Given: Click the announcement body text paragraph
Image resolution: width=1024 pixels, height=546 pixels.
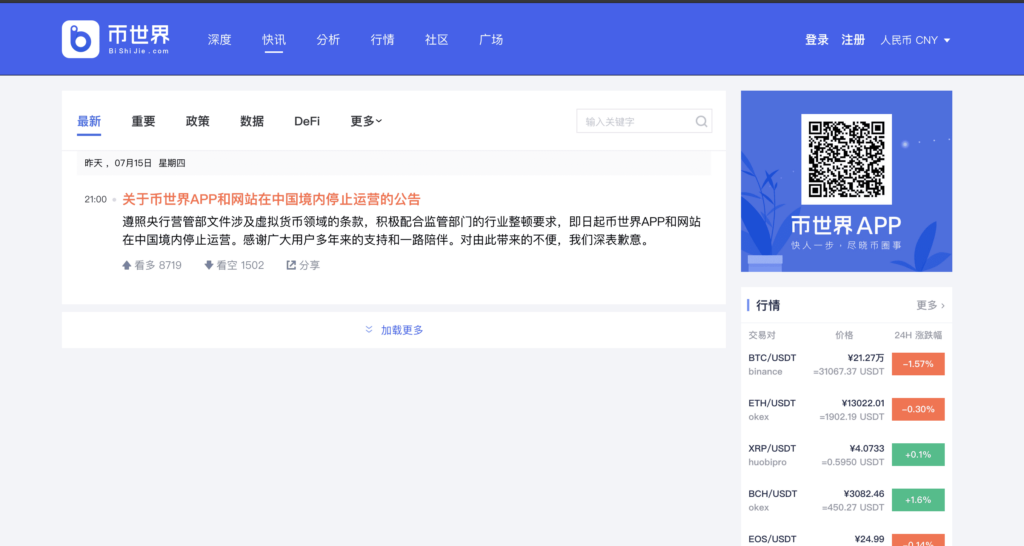Looking at the screenshot, I should (x=411, y=231).
